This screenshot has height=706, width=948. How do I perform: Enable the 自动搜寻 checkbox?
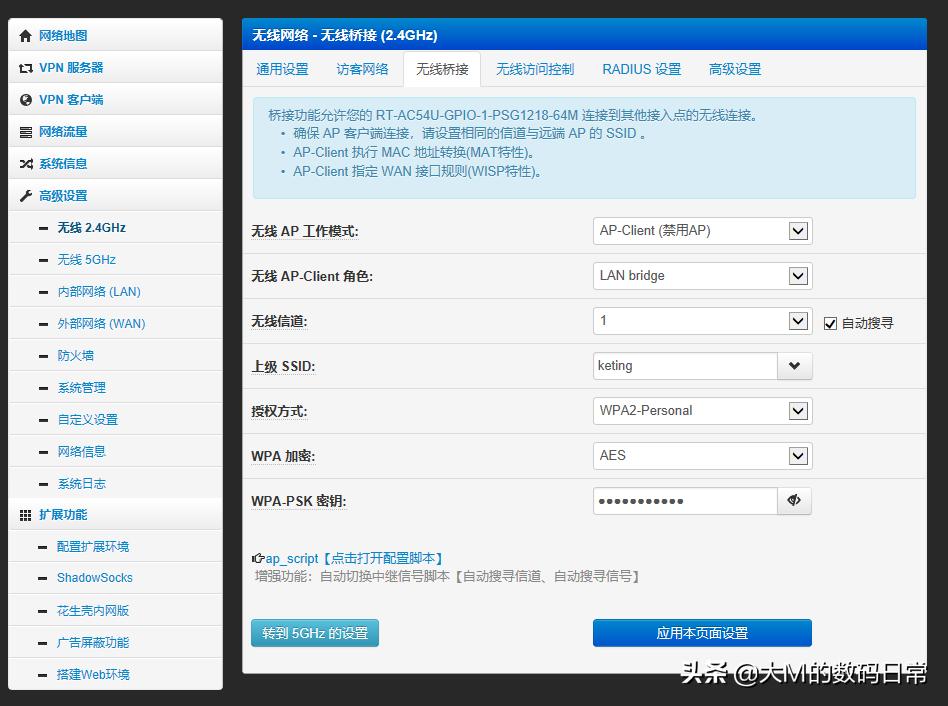[831, 321]
